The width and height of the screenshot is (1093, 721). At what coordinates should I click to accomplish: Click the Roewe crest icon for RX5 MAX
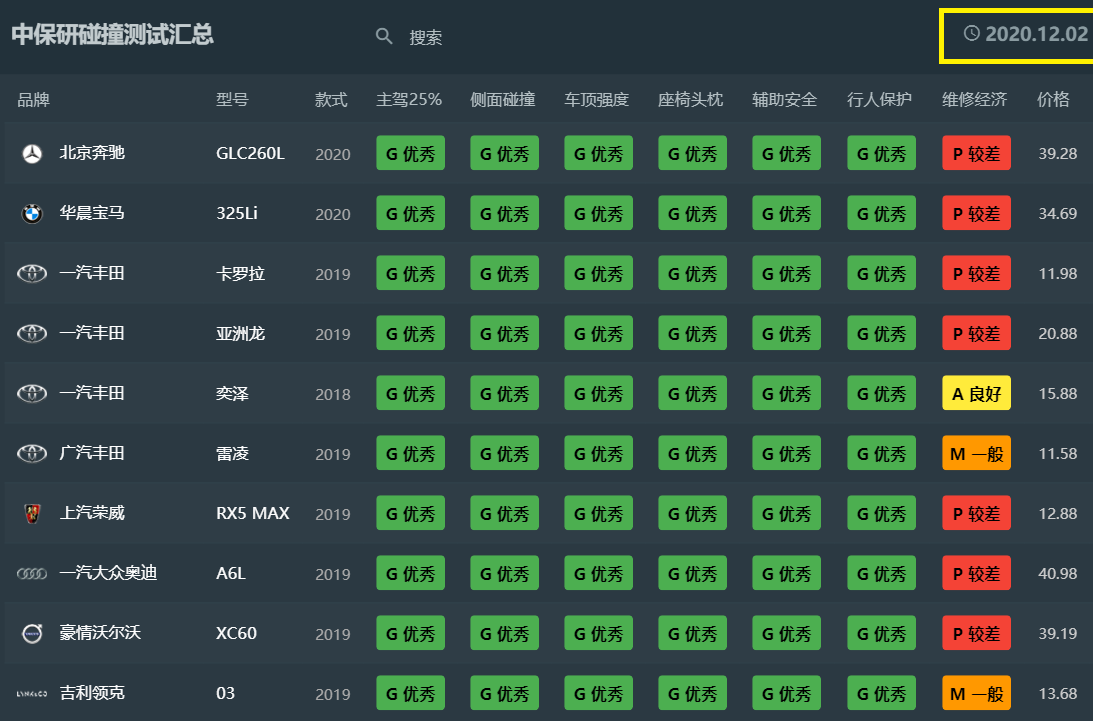31,513
